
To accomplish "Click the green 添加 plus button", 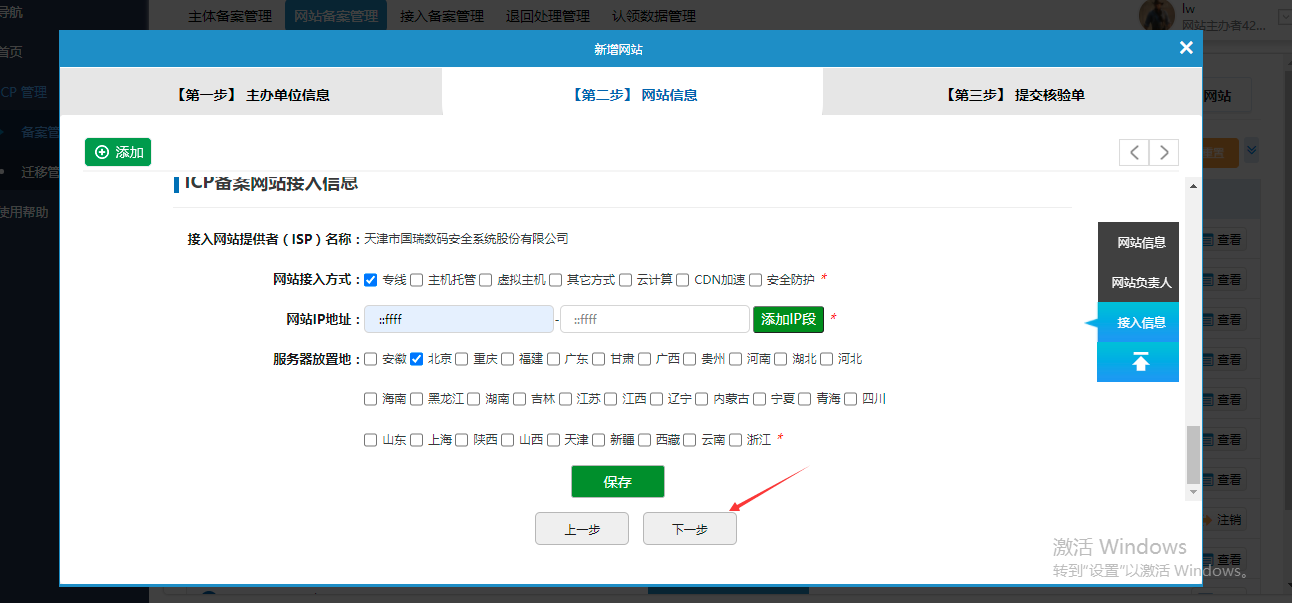I will point(118,152).
